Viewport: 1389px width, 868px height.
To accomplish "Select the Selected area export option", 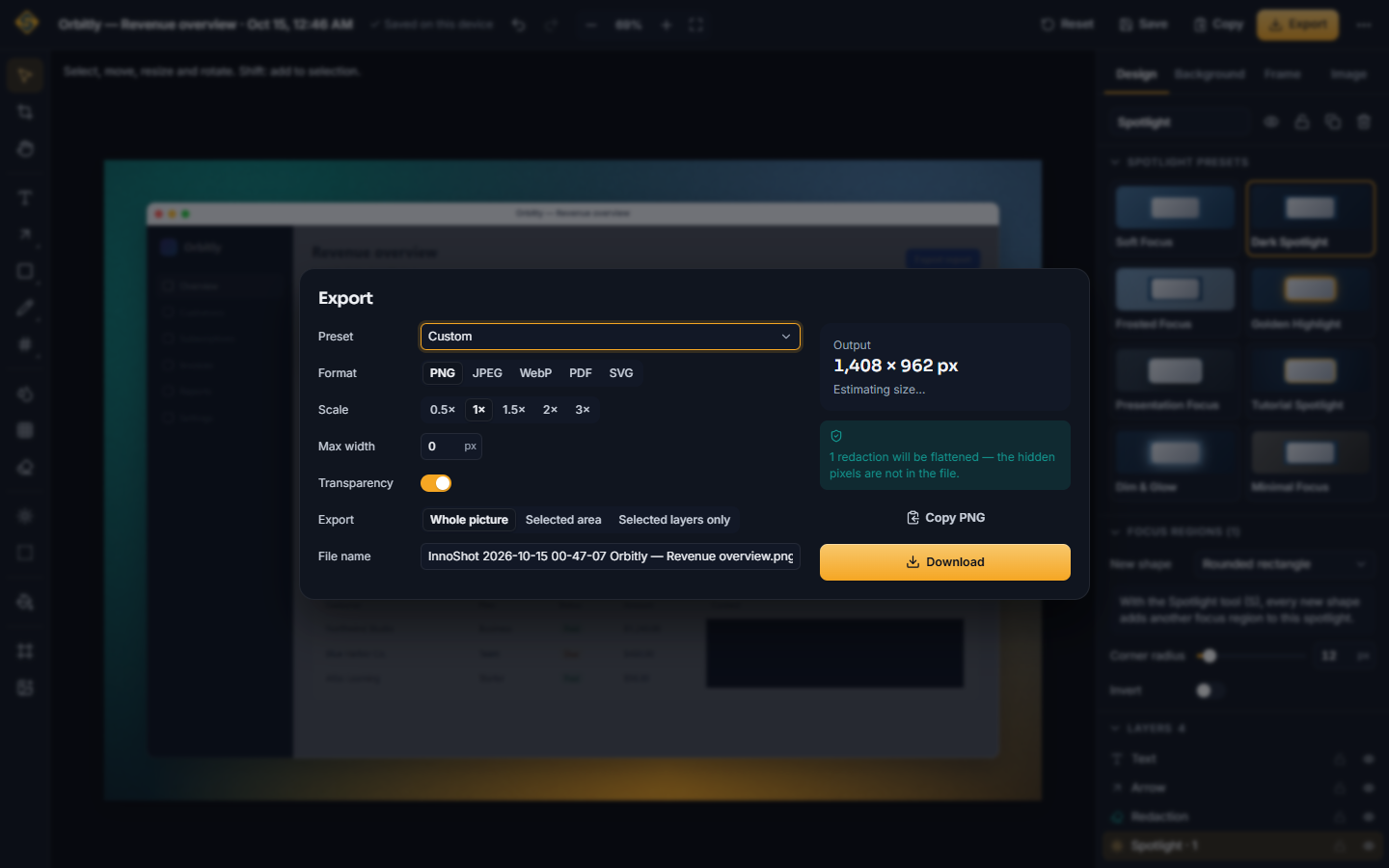I will 563,520.
